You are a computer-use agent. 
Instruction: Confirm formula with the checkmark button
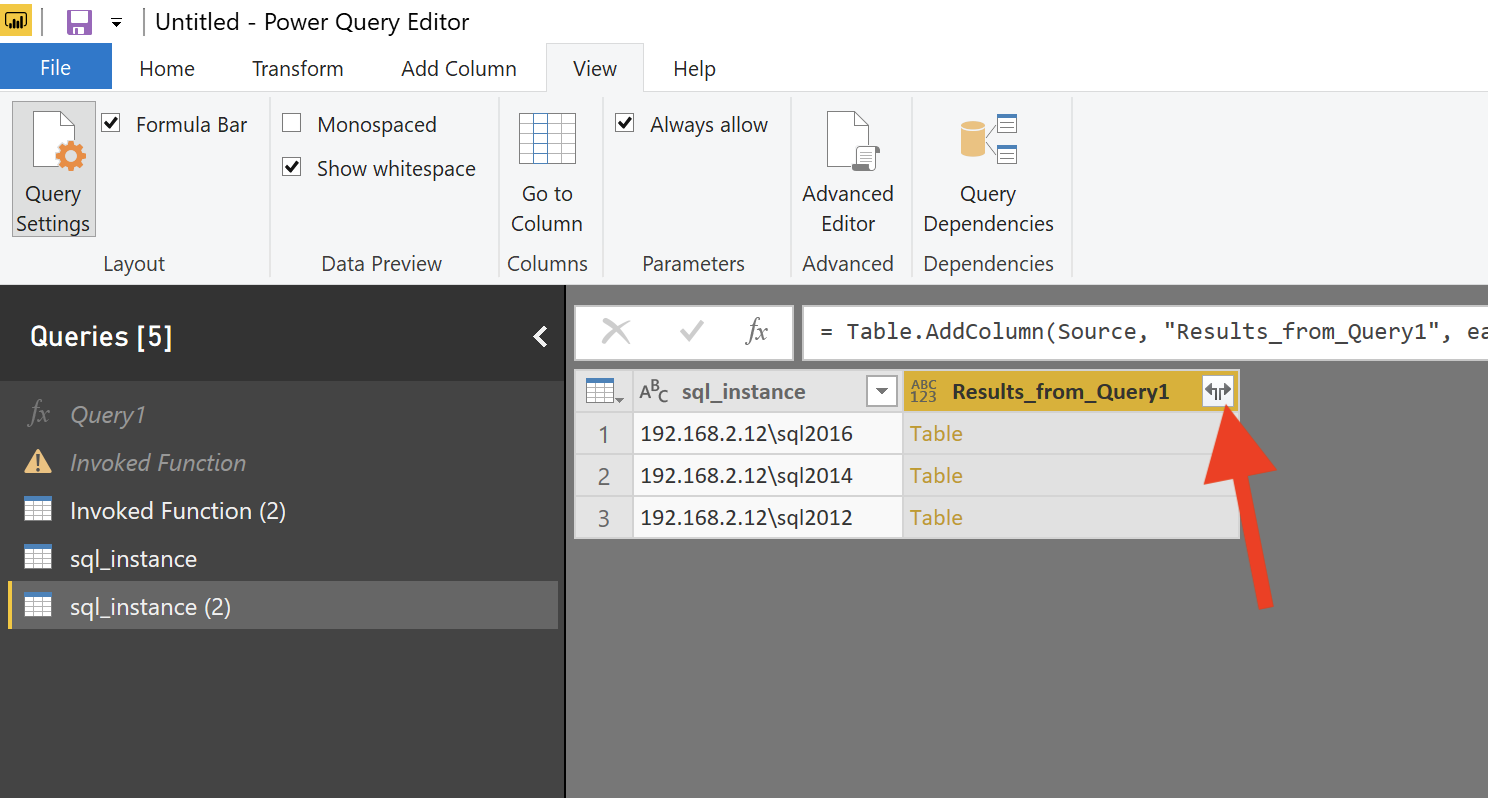click(691, 332)
